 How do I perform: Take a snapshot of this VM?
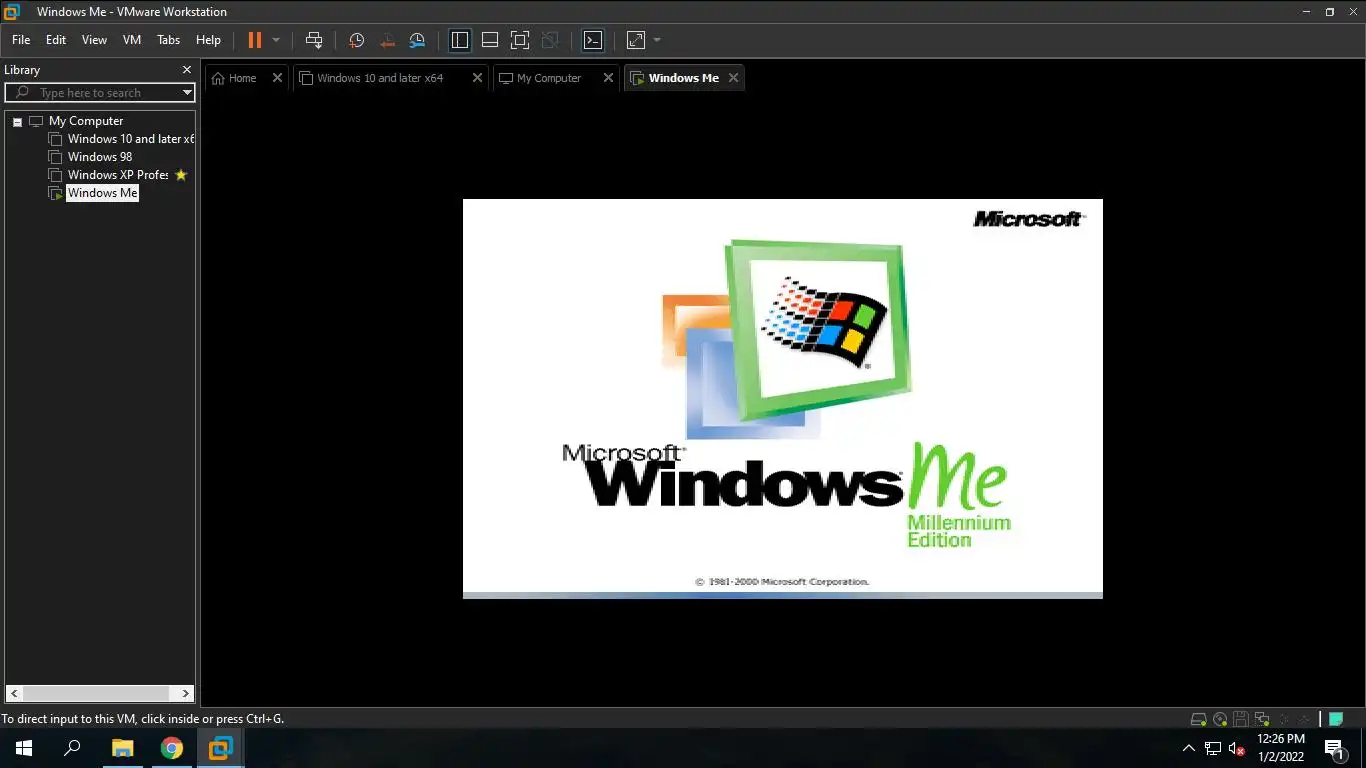pos(356,40)
